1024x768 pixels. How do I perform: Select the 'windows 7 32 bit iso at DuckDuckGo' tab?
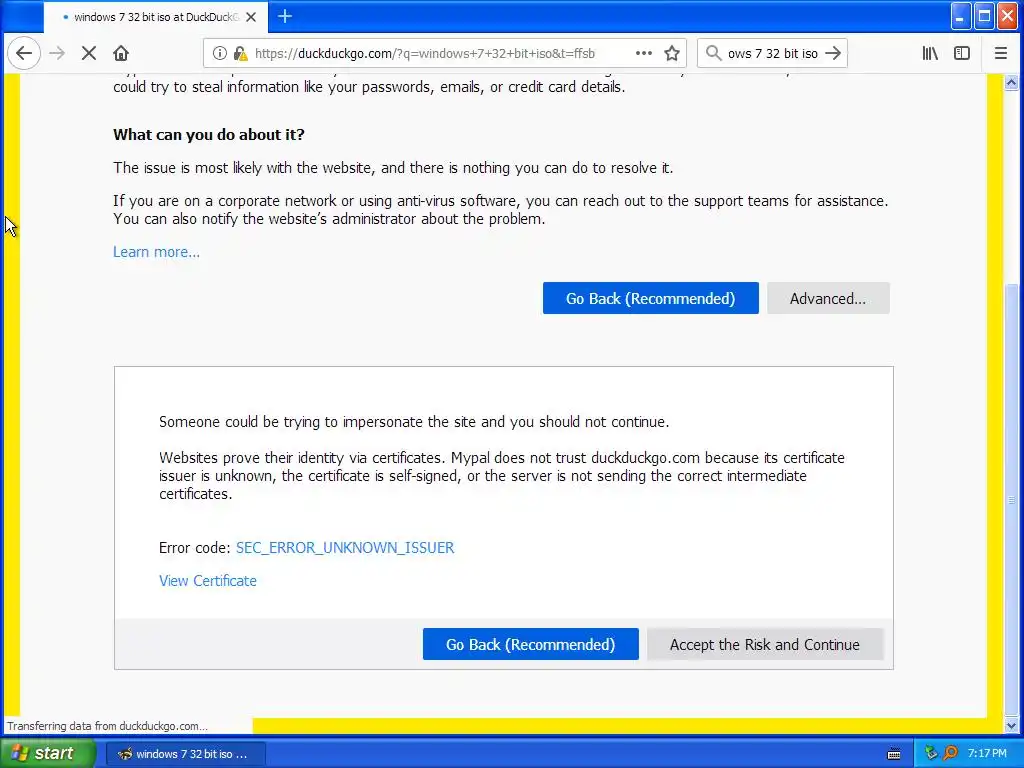click(156, 17)
